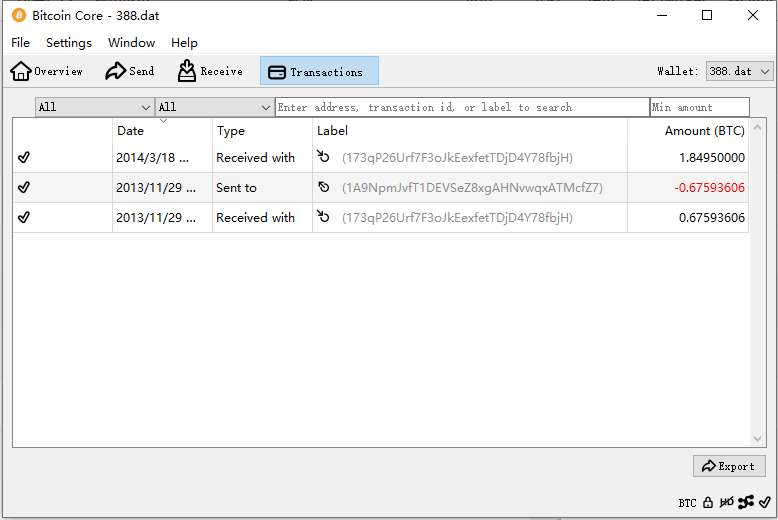Click the received icon of the 1.84950000 transaction
Screen dimensions: 778x520
click(323, 157)
